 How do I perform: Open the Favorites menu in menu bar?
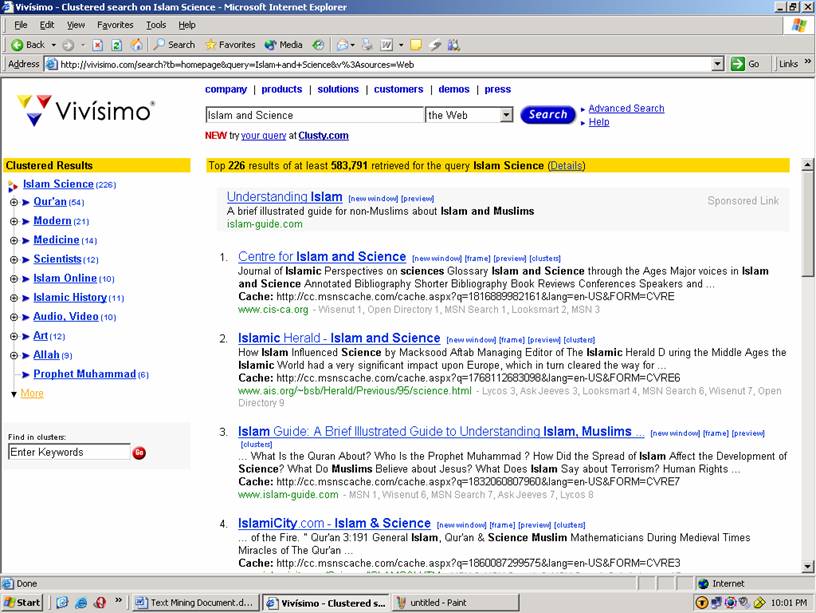tap(115, 25)
